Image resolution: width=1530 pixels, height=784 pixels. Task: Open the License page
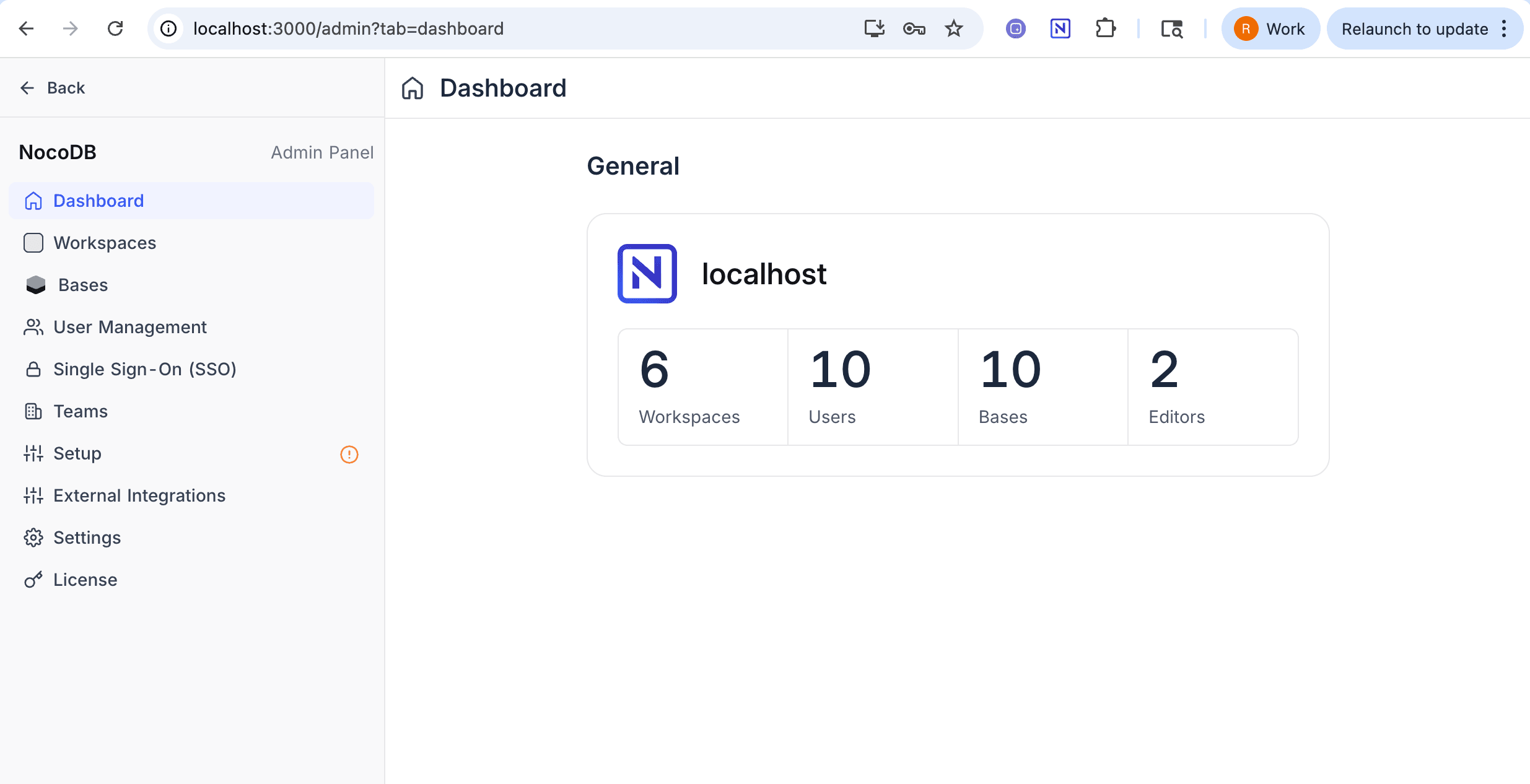click(85, 580)
